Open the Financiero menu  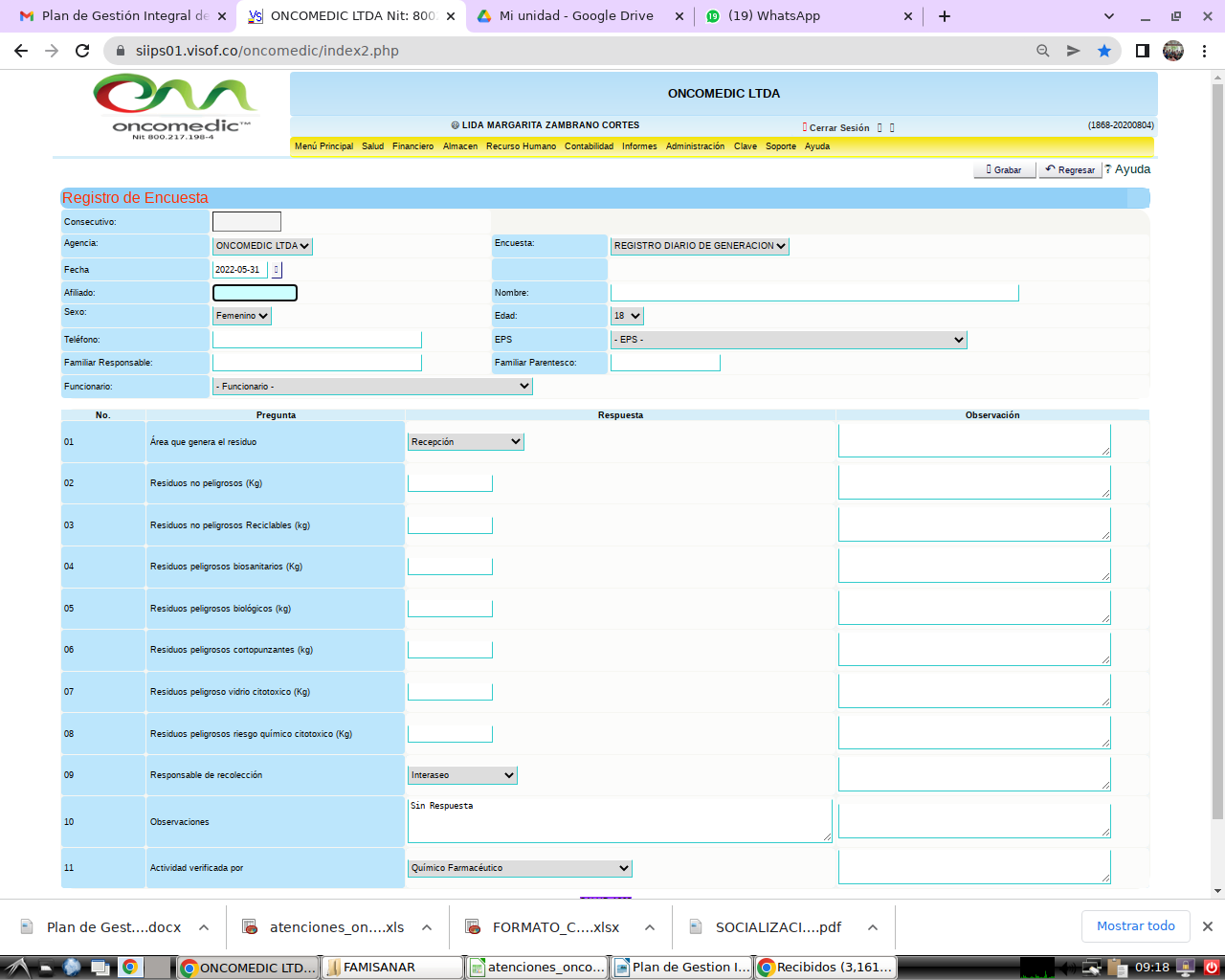point(412,146)
